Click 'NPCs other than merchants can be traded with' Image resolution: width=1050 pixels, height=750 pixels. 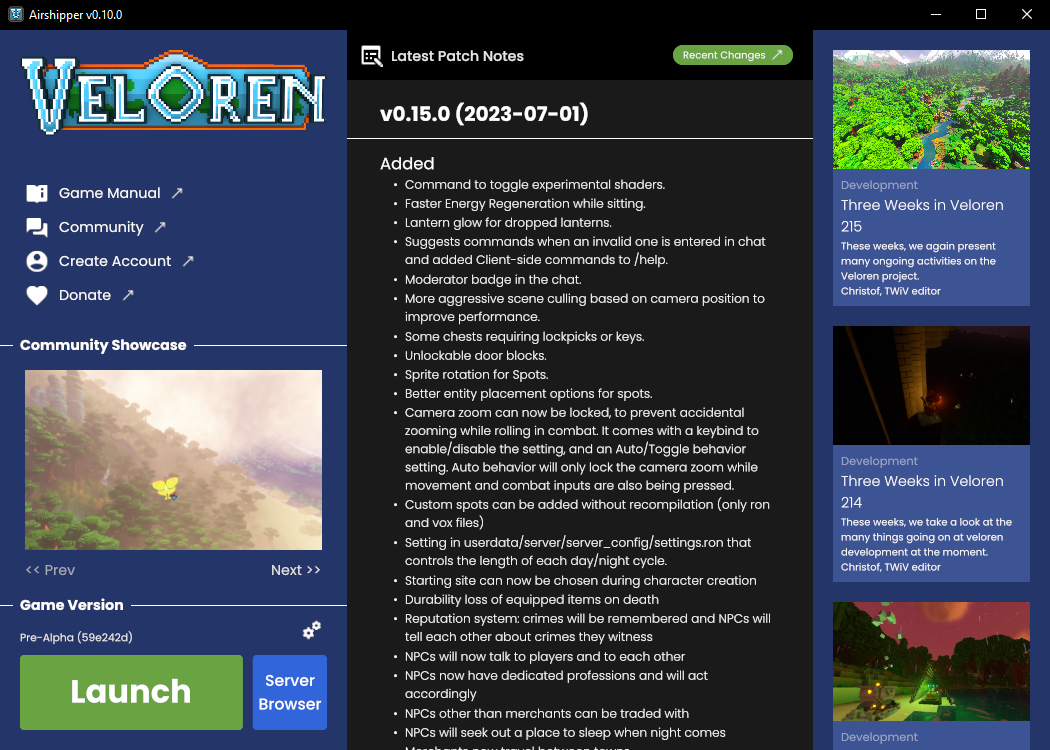pyautogui.click(x=547, y=713)
